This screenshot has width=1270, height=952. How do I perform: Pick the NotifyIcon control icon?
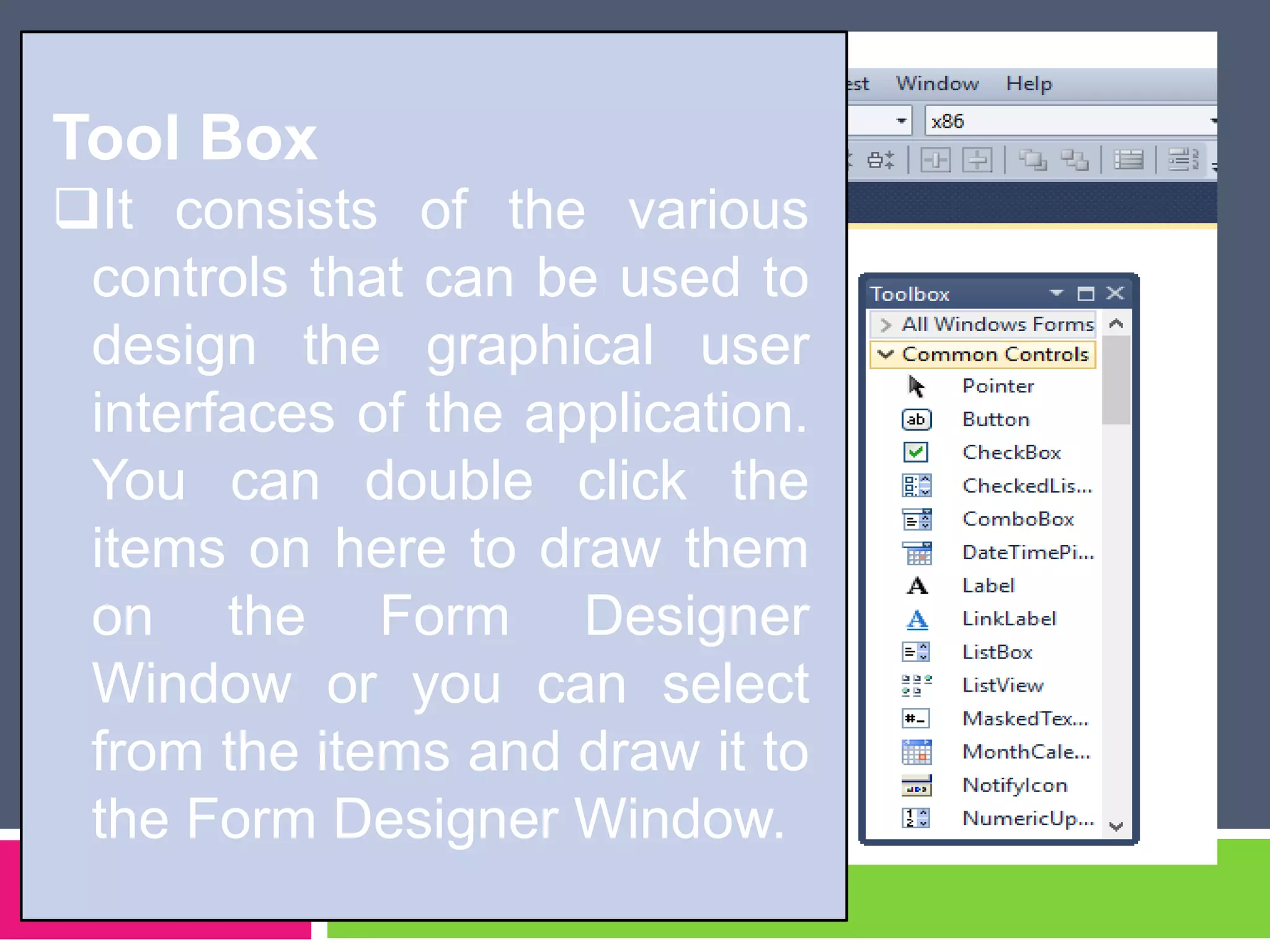(916, 785)
